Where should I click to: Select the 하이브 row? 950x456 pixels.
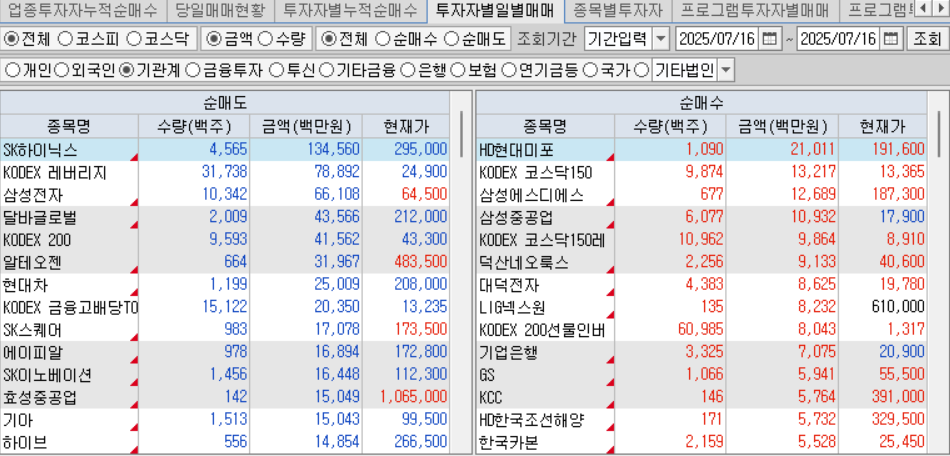[x=225, y=443]
